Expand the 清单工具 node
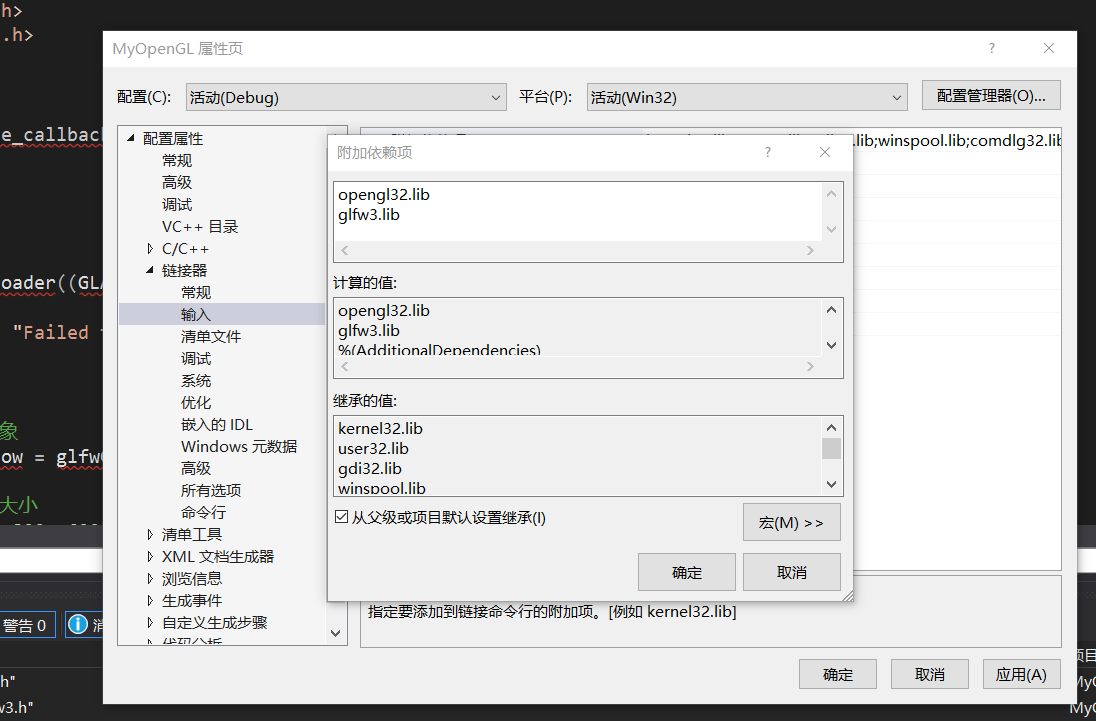Screen dimensions: 1096x721 tap(150, 534)
